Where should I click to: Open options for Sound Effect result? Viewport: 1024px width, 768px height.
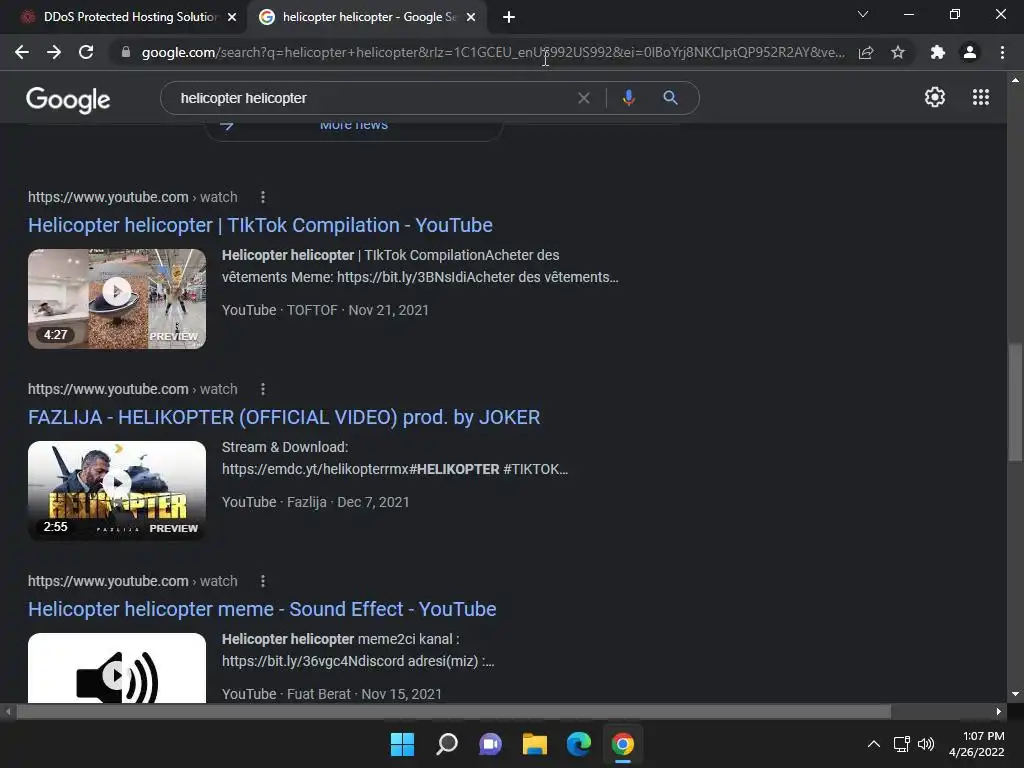(x=263, y=581)
